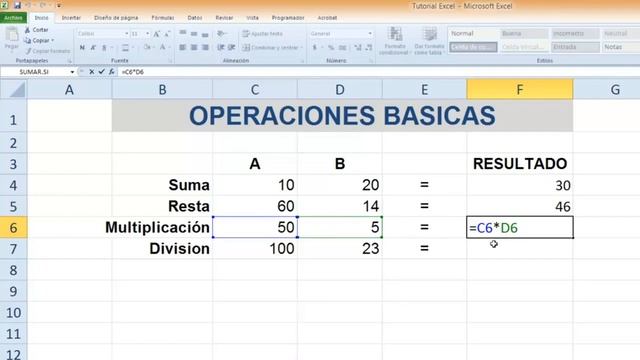The image size is (640, 360).
Task: Increase font size with the large A icon
Action: point(157,34)
